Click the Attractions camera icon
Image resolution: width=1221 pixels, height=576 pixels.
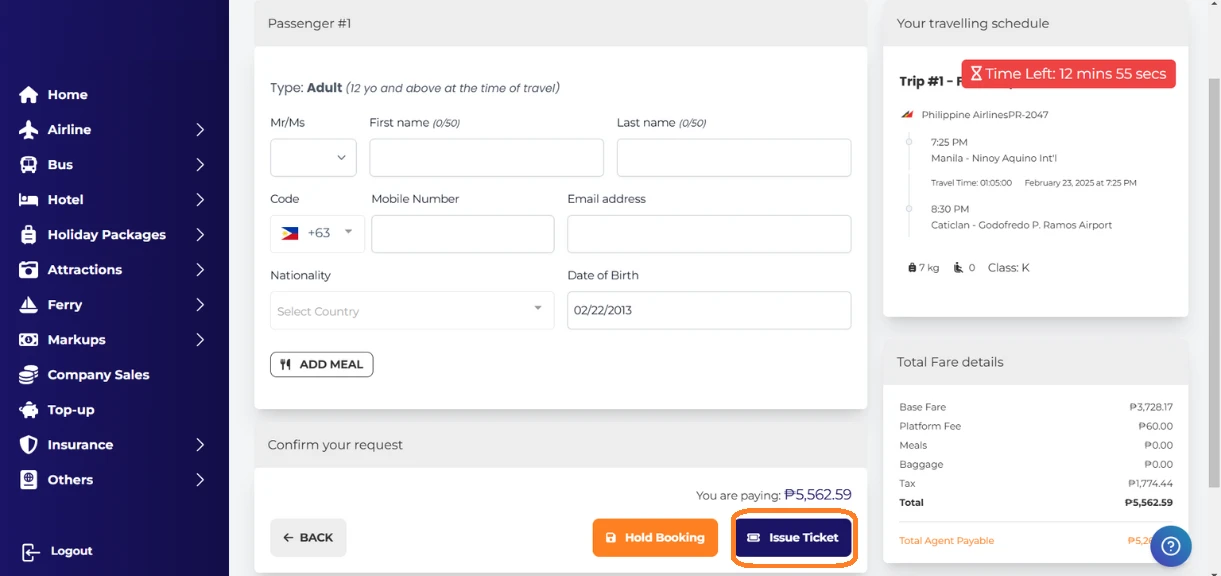29,270
